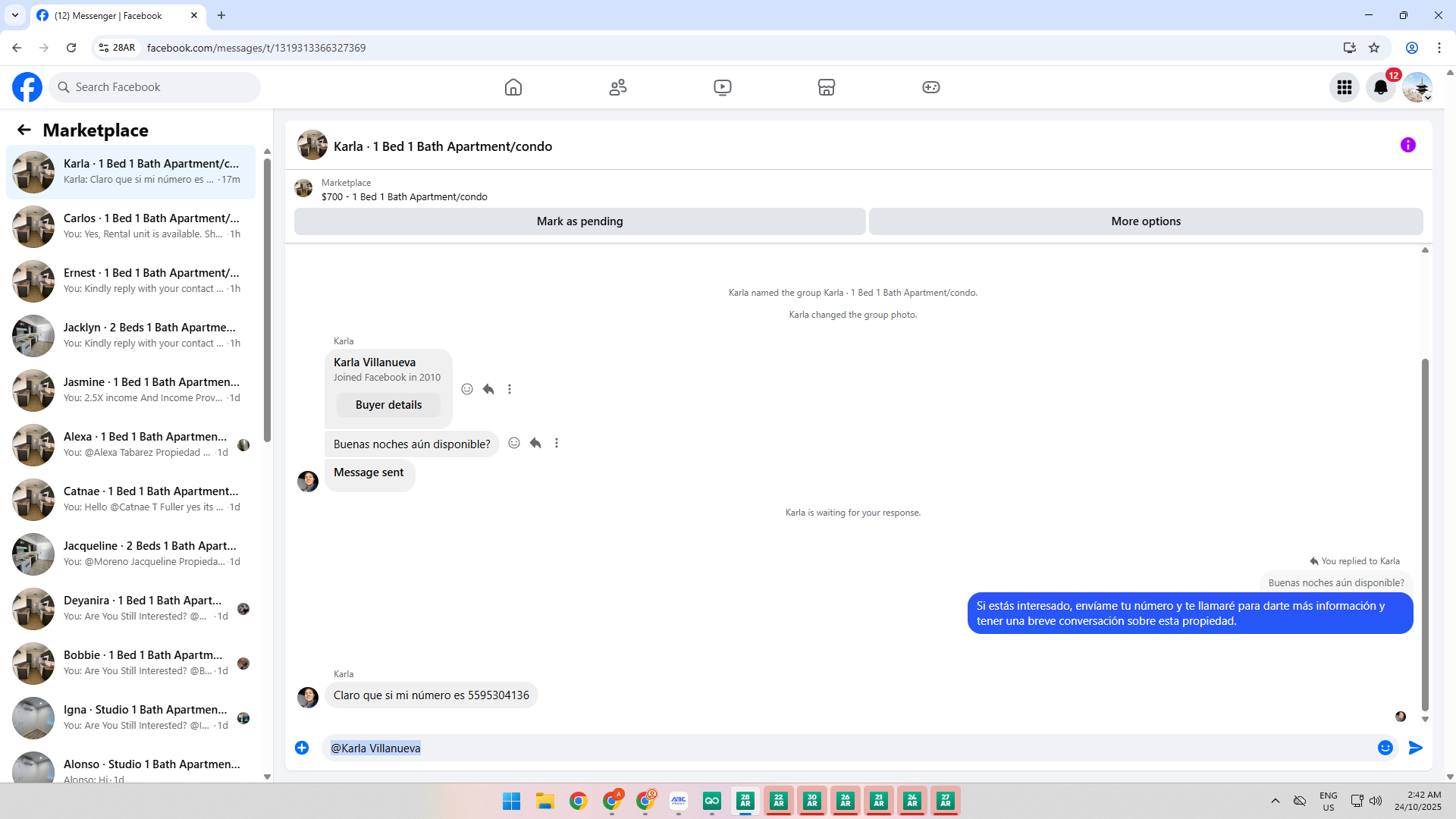
Task: Send the message with the arrow icon
Action: pyautogui.click(x=1416, y=748)
